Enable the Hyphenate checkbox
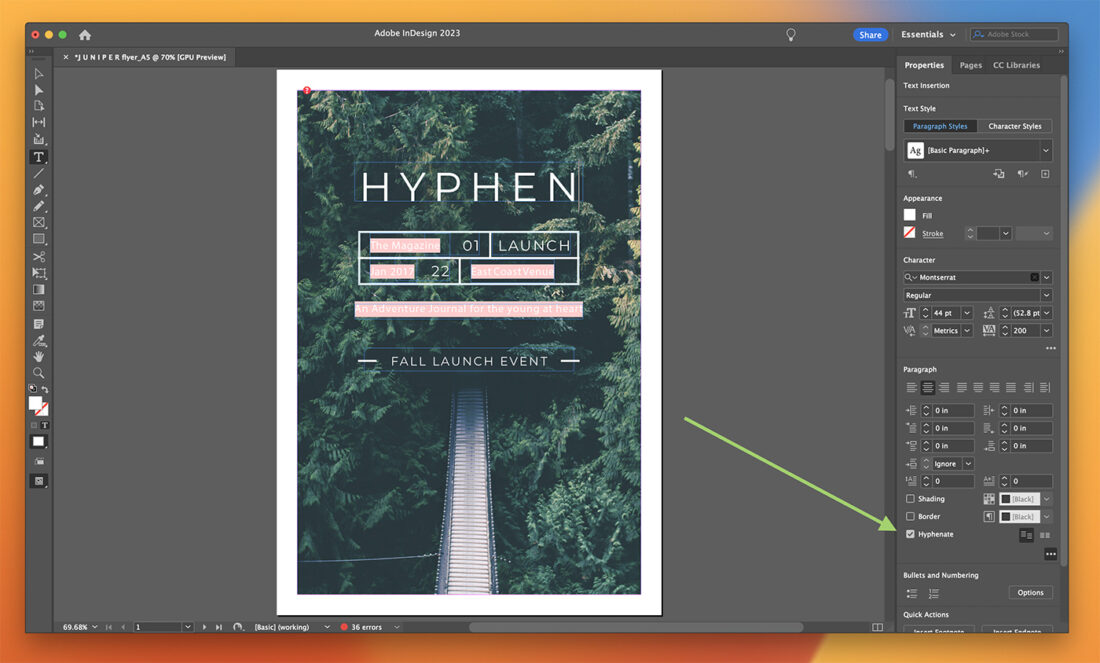This screenshot has height=663, width=1100. (910, 534)
